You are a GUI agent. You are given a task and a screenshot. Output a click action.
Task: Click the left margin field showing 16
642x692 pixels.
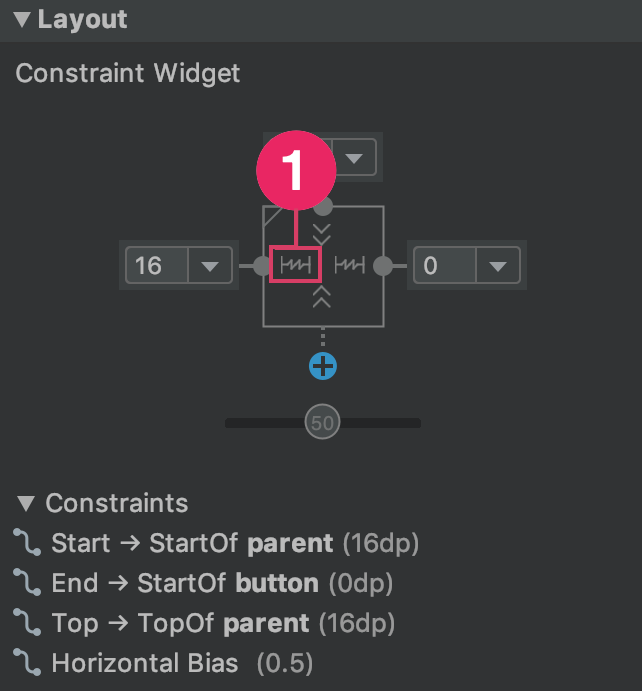click(x=157, y=266)
